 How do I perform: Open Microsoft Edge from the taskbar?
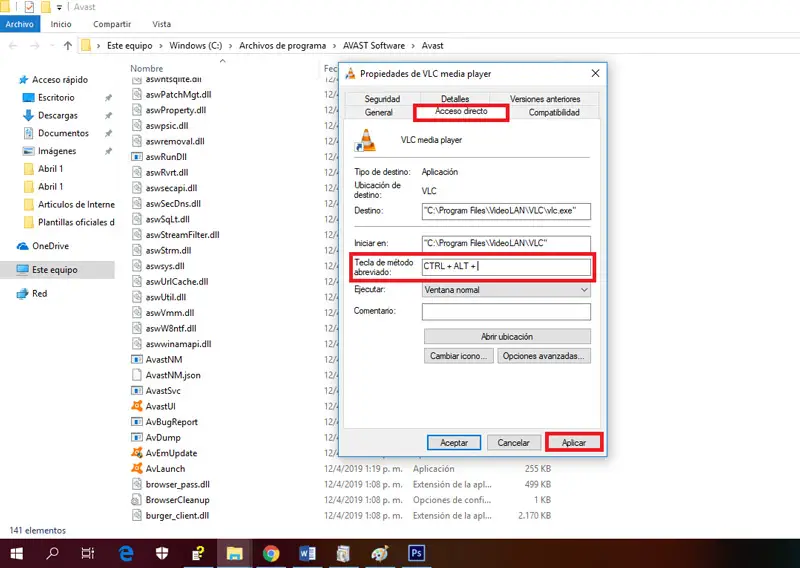pos(126,553)
